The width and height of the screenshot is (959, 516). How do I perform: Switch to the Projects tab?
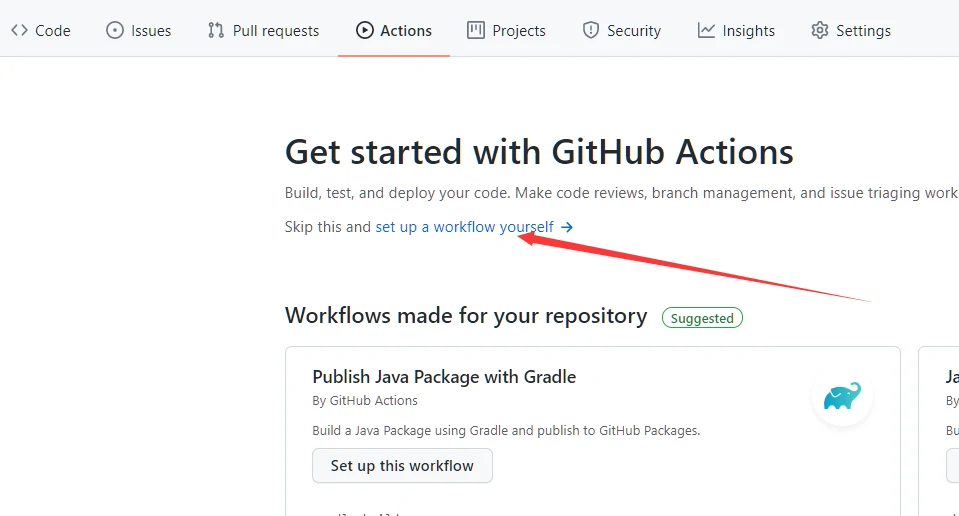(507, 30)
